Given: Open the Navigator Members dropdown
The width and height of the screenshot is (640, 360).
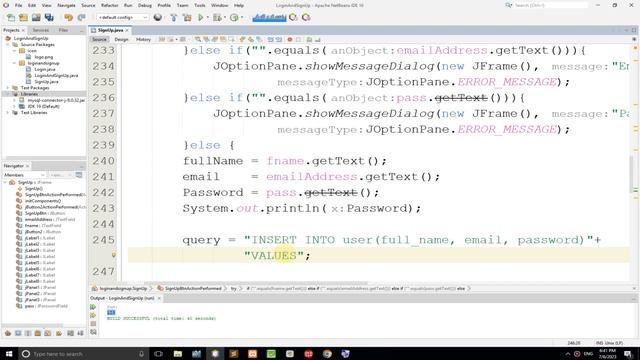Looking at the screenshot, I should click(24, 175).
